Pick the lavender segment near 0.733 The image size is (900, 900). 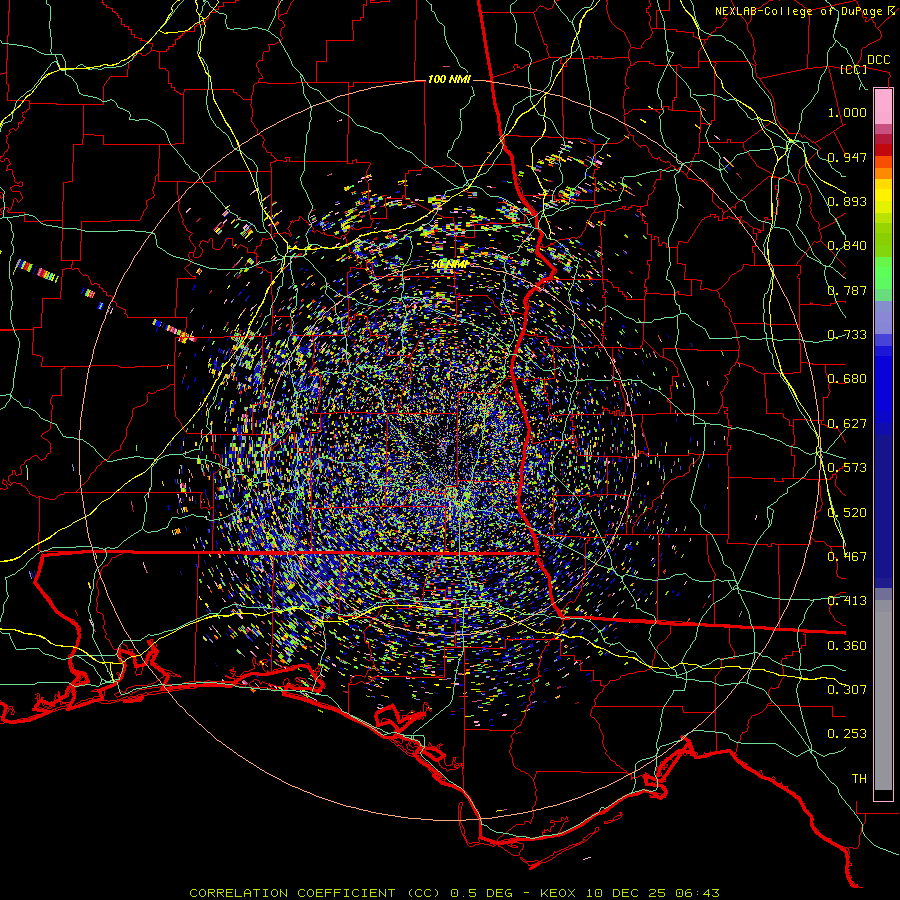[x=883, y=318]
